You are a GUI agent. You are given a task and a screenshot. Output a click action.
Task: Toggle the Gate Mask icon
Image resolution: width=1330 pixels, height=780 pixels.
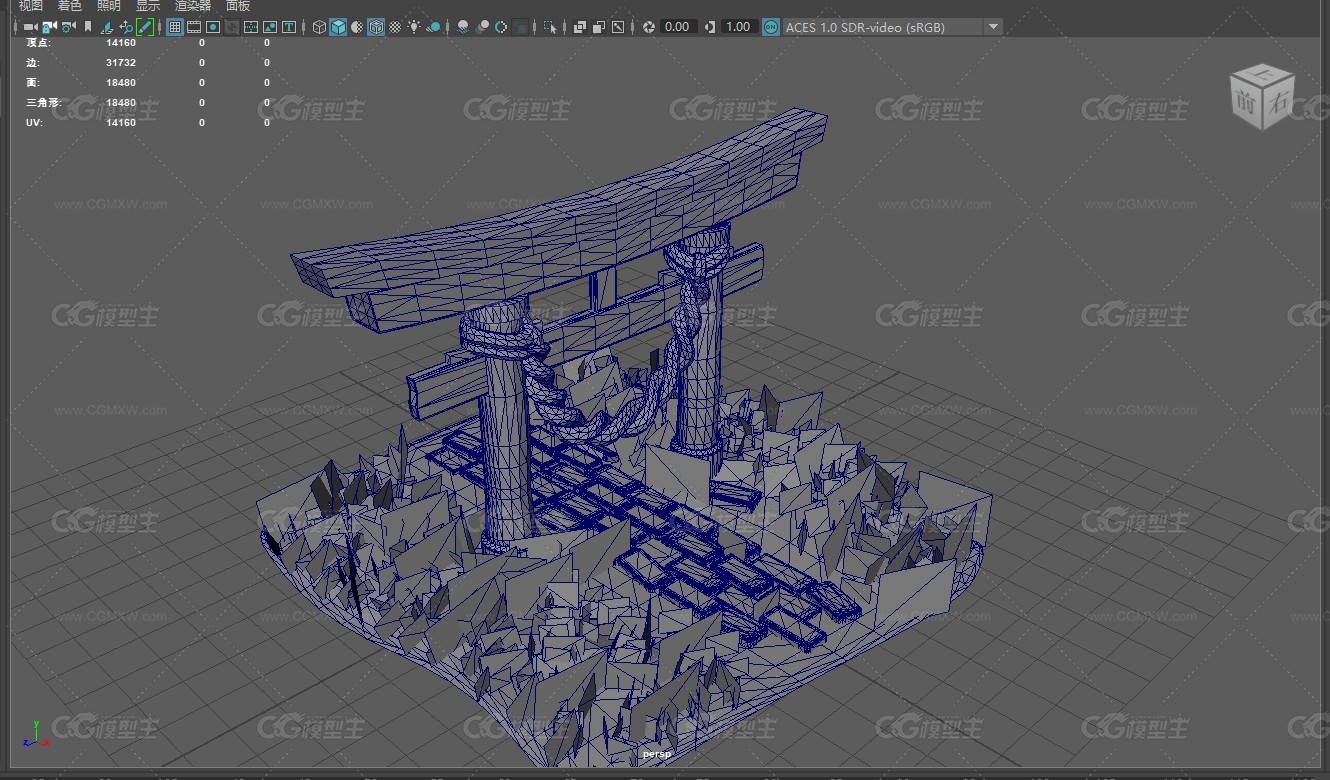(232, 27)
